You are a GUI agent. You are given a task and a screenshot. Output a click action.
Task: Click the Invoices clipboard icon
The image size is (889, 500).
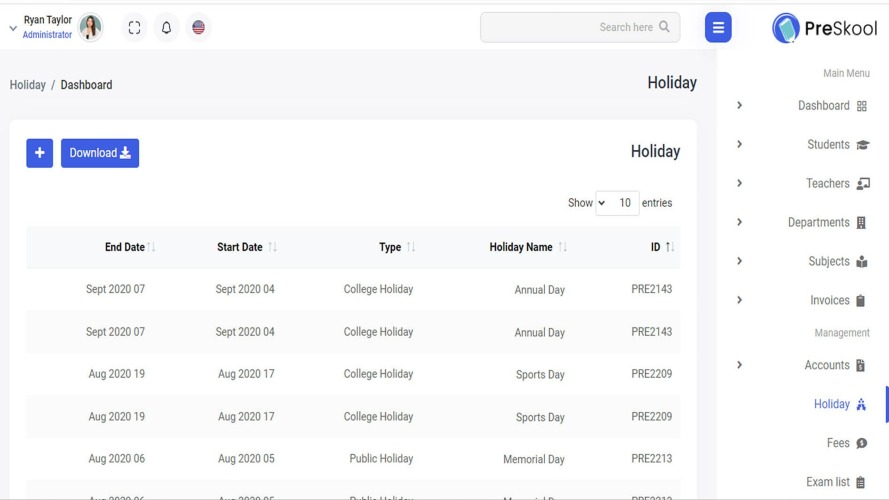[861, 300]
